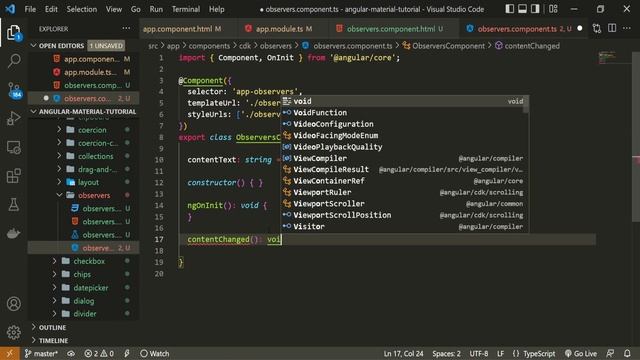Open the File menu

pos(30,9)
